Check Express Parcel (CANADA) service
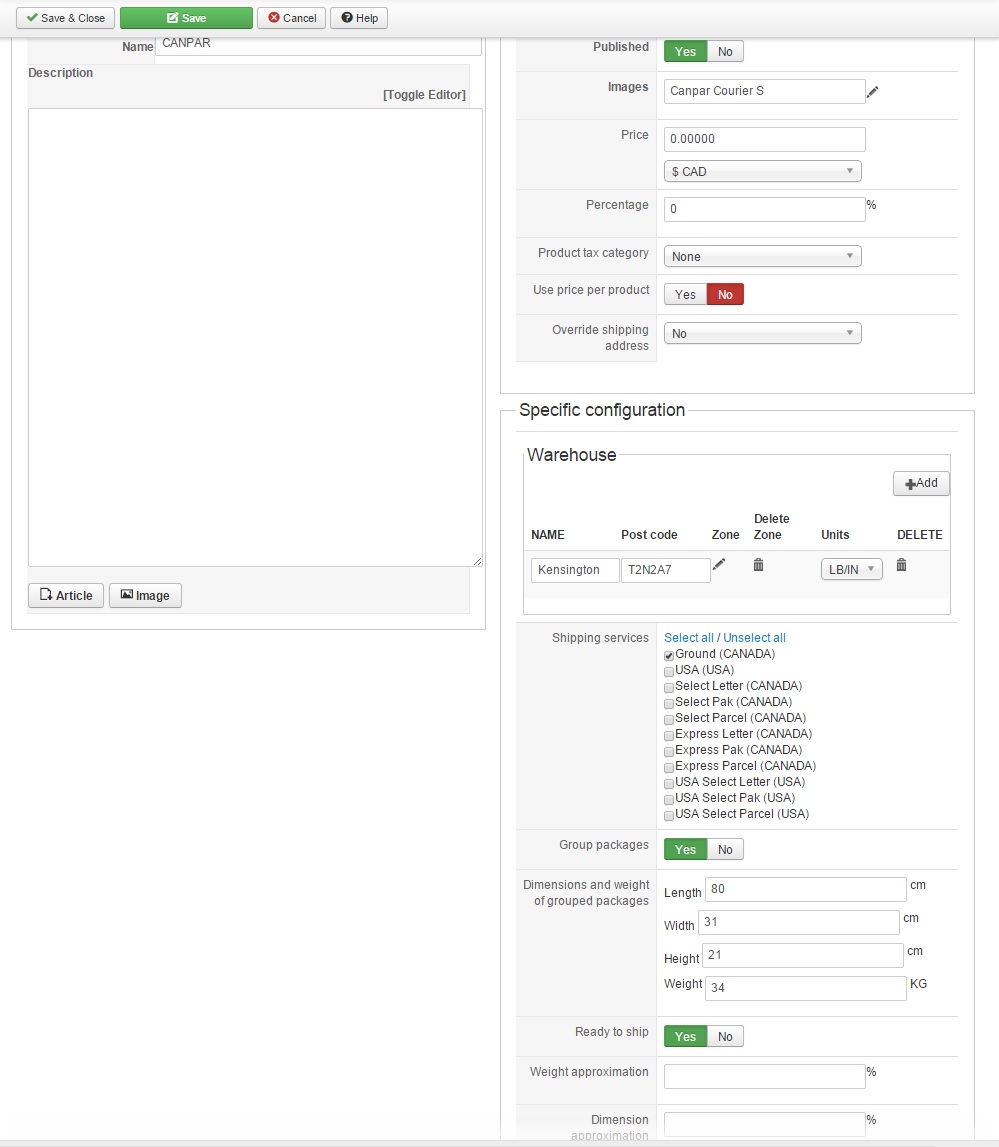The width and height of the screenshot is (999, 1147). click(x=669, y=768)
